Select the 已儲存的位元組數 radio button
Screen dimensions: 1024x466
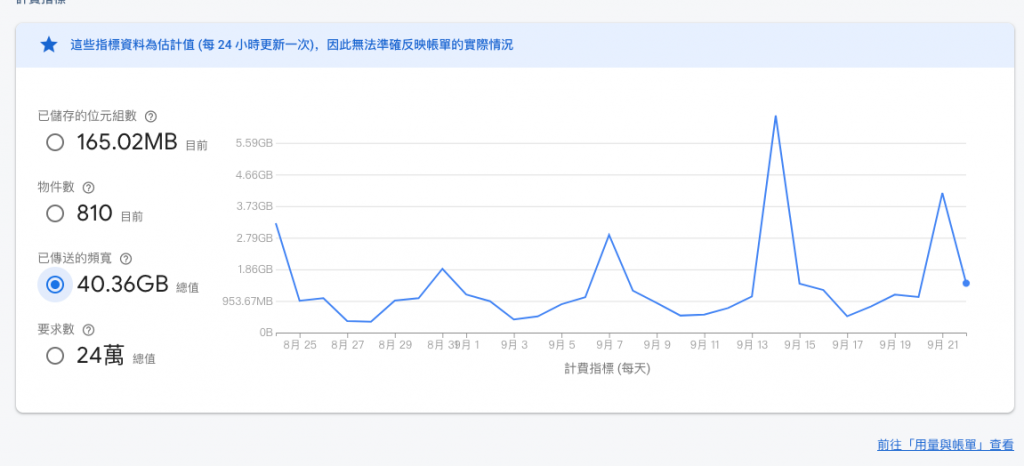coord(56,143)
